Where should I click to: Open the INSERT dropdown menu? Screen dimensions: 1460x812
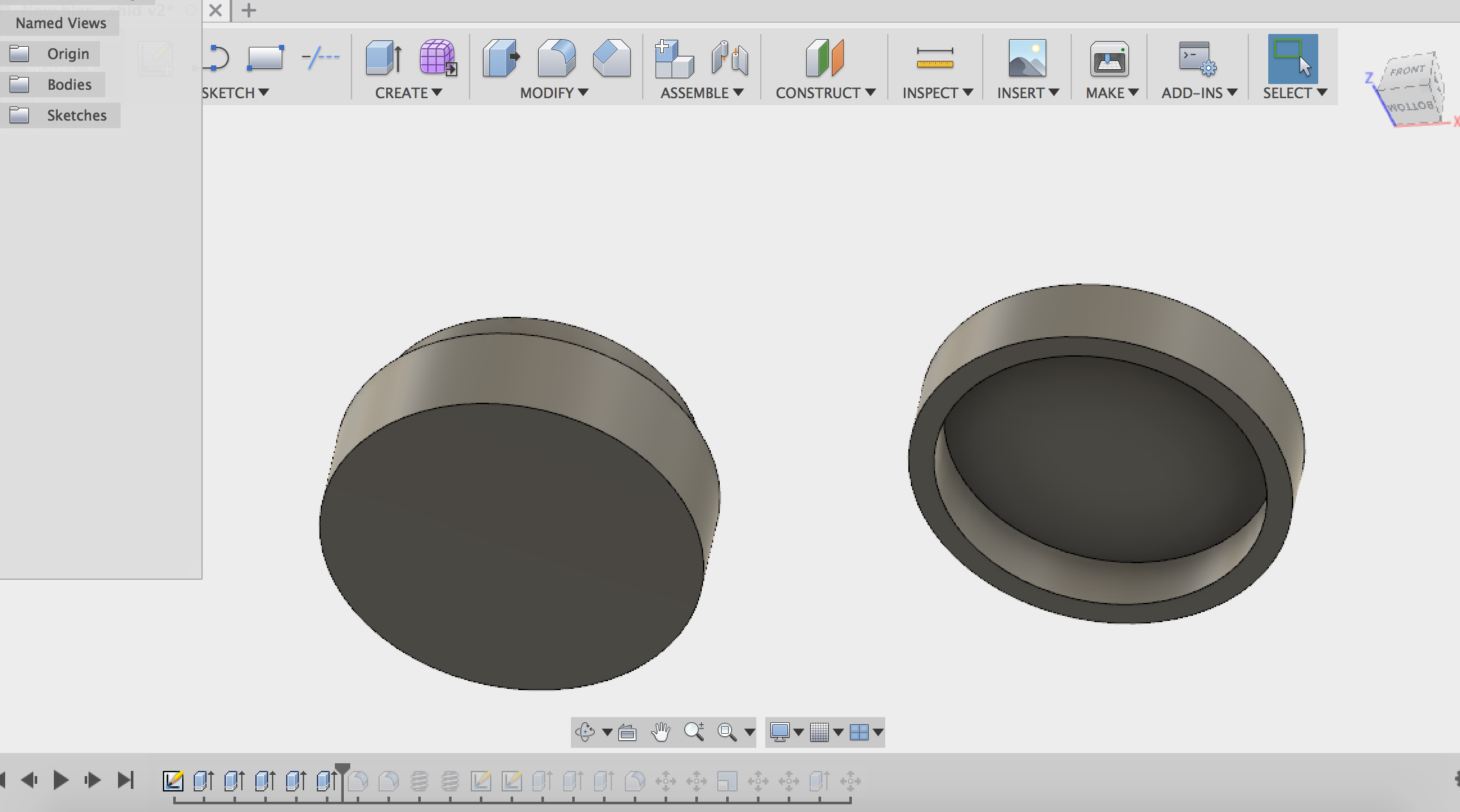1028,93
